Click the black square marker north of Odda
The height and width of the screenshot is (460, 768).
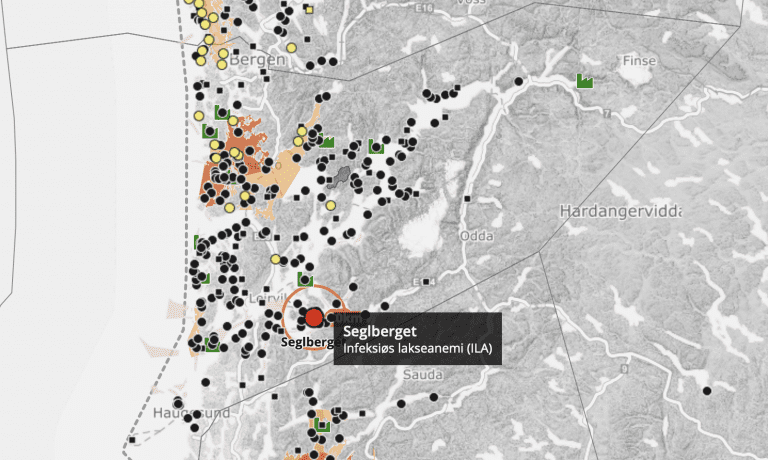(467, 199)
